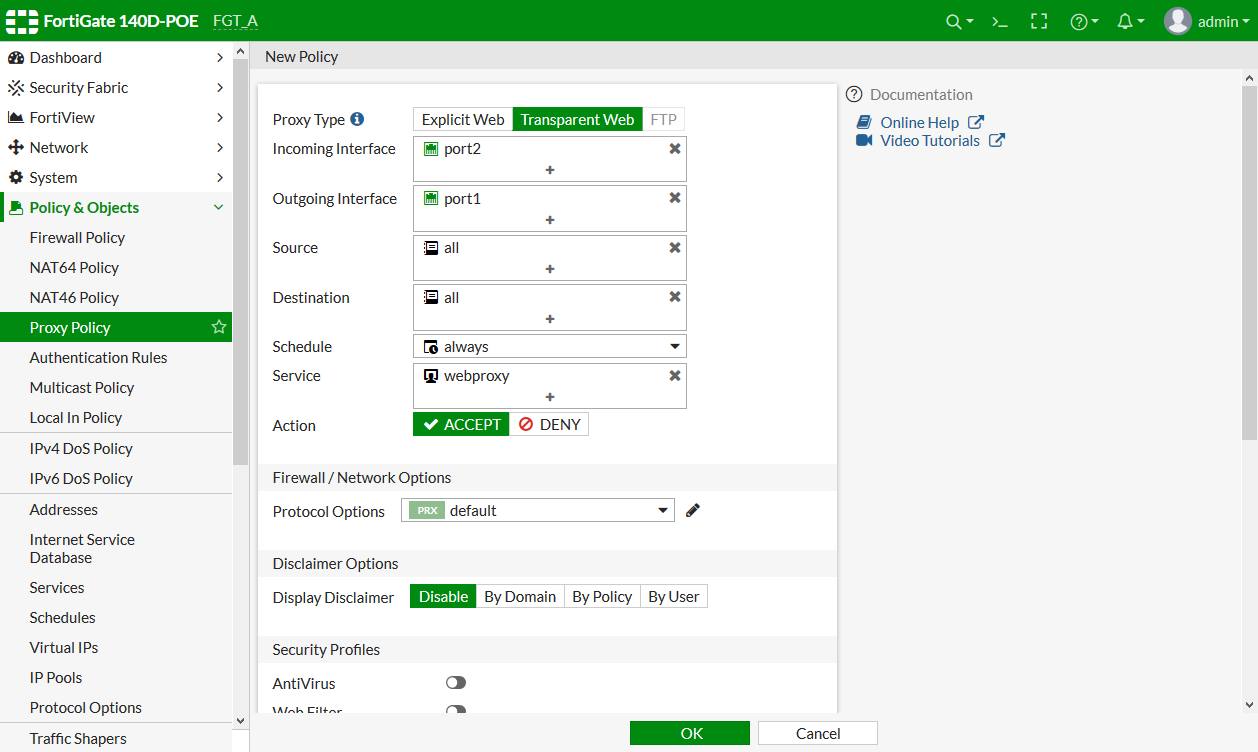Image resolution: width=1258 pixels, height=752 pixels.
Task: Remove port2 from Incoming Interface
Action: (675, 148)
